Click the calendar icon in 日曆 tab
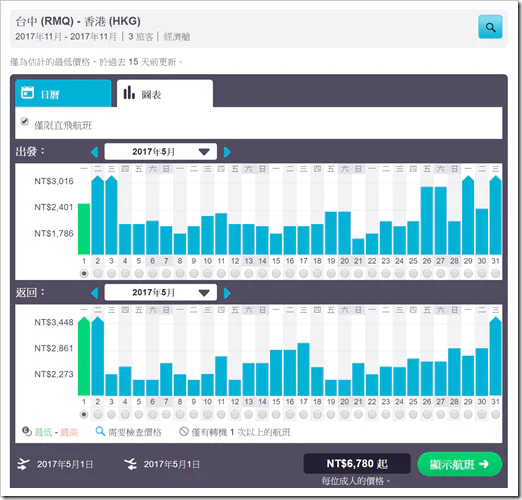522x500 pixels. [x=28, y=92]
